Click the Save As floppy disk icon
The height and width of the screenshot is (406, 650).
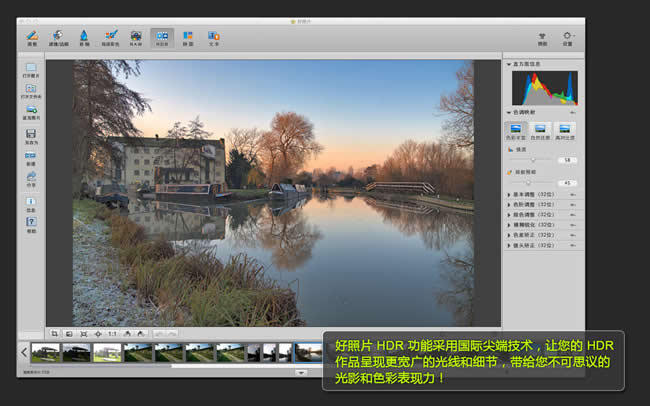pos(31,136)
